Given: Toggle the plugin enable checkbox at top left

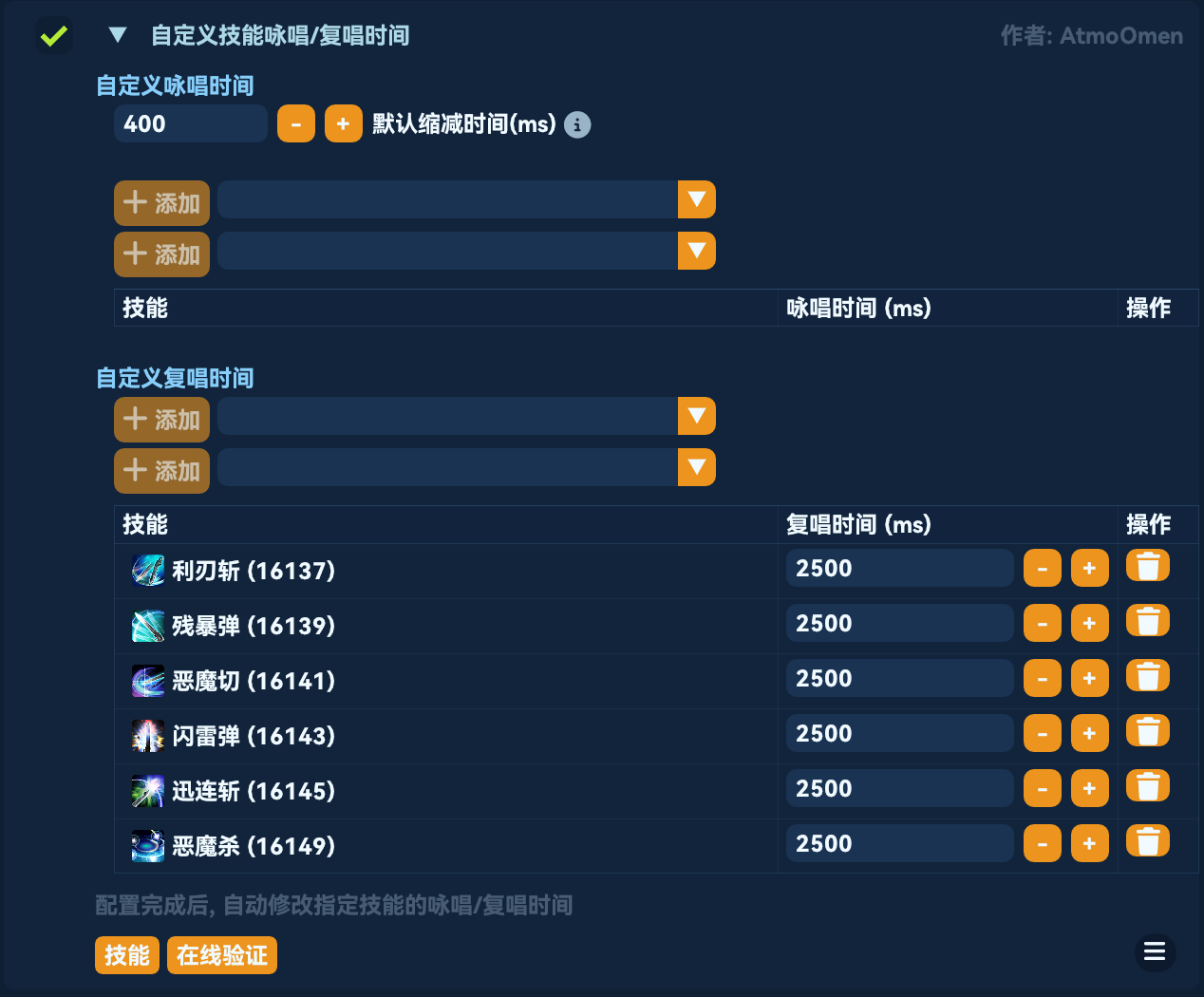Looking at the screenshot, I should pyautogui.click(x=54, y=35).
